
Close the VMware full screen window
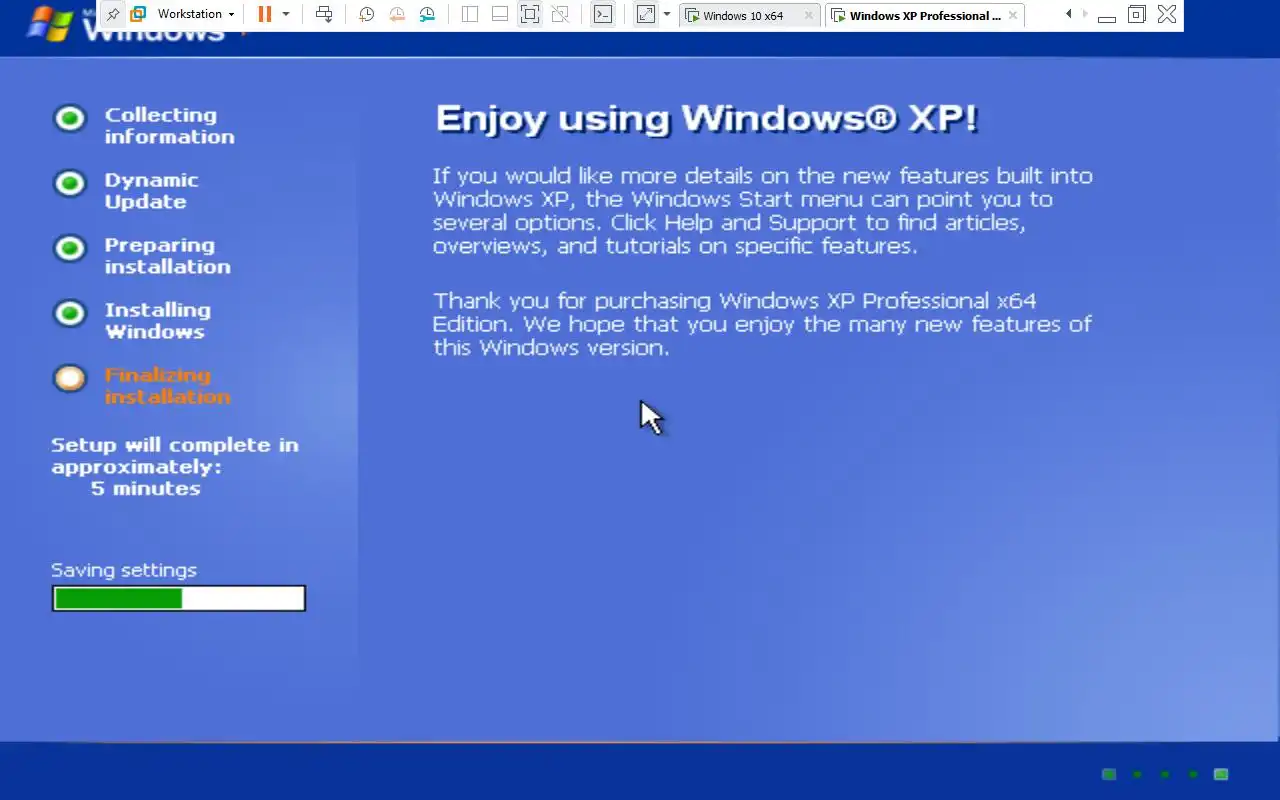1166,14
